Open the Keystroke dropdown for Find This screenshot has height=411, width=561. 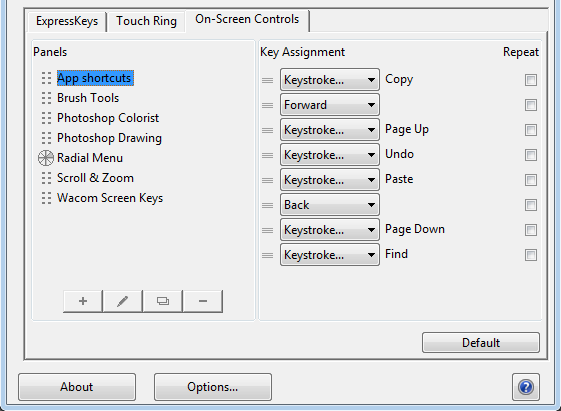[330, 255]
